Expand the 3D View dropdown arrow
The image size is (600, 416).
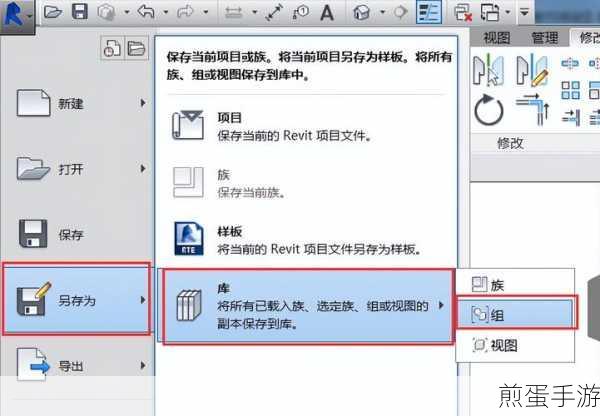(x=382, y=13)
